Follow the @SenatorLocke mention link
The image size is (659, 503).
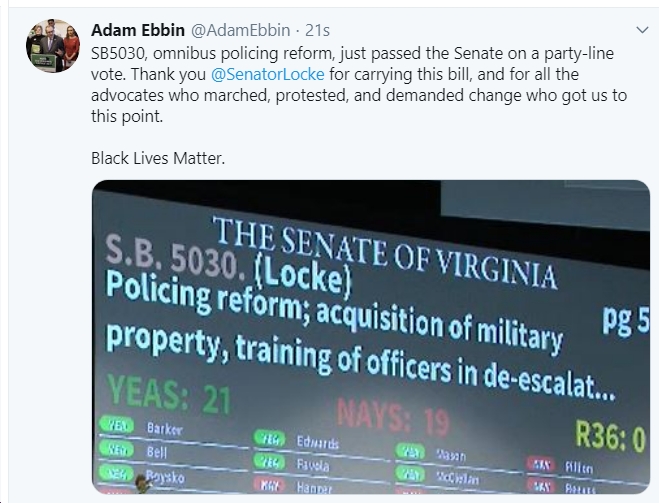click(x=267, y=74)
